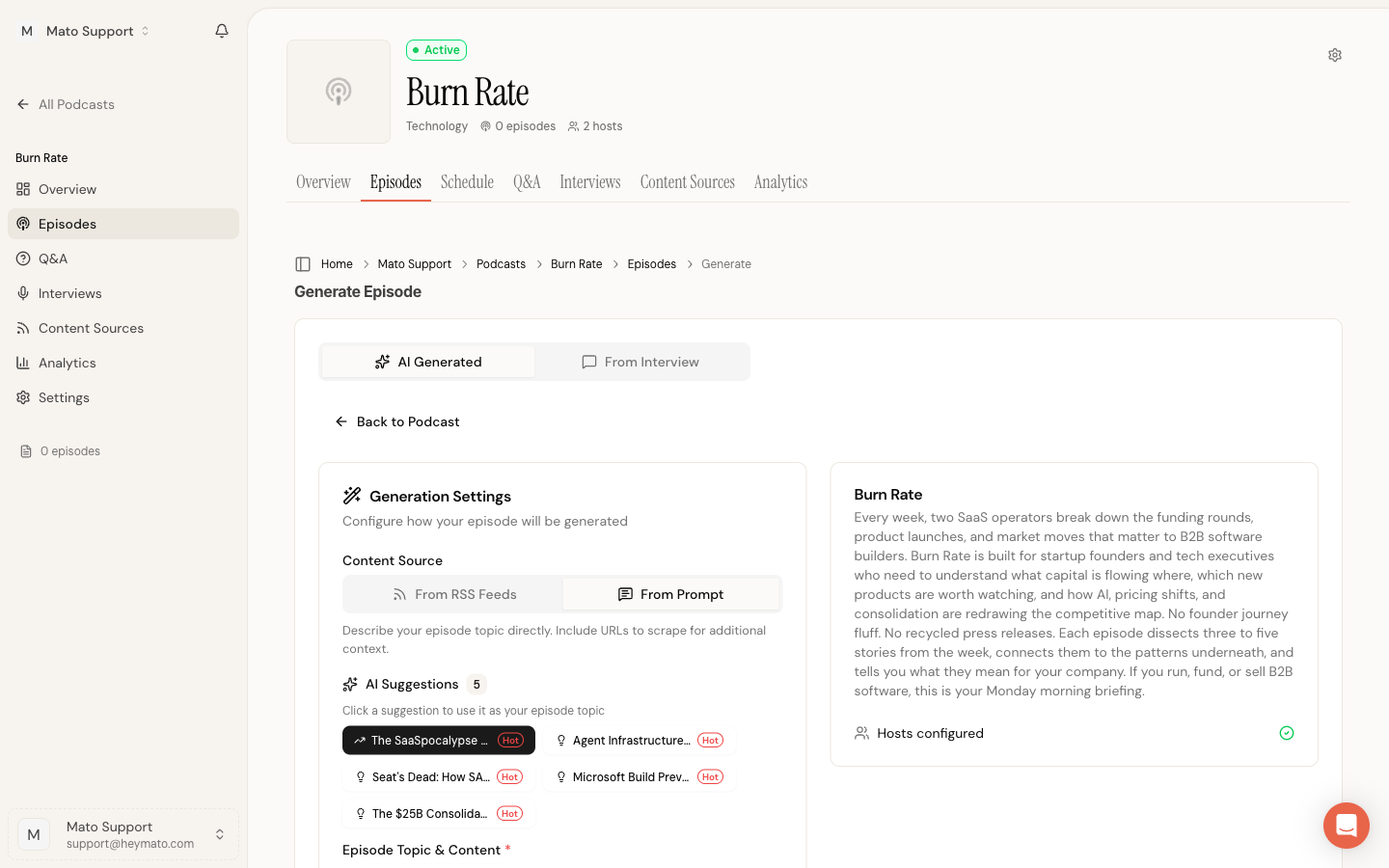
Task: Open Overview in the sidebar
Action: point(123,189)
